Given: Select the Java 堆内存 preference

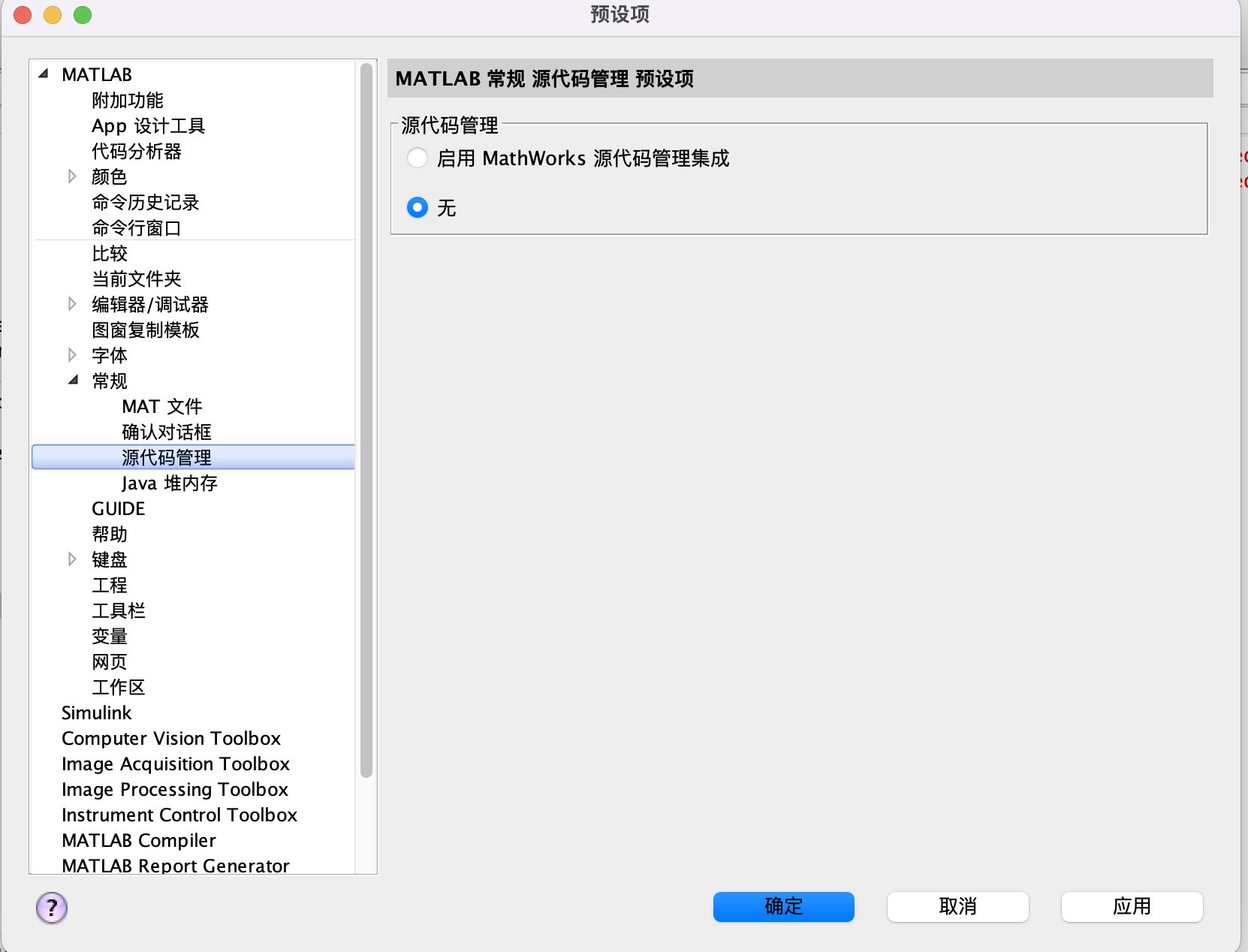Looking at the screenshot, I should [169, 483].
